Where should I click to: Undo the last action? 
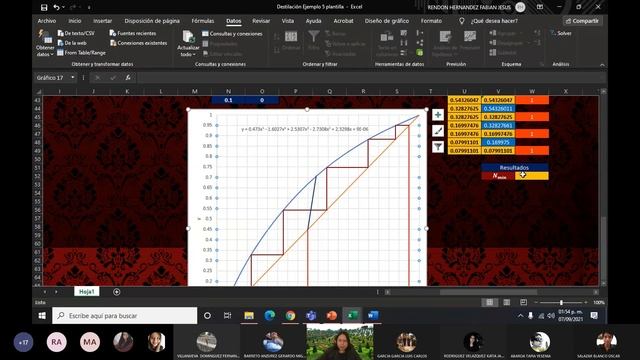[x=57, y=7]
